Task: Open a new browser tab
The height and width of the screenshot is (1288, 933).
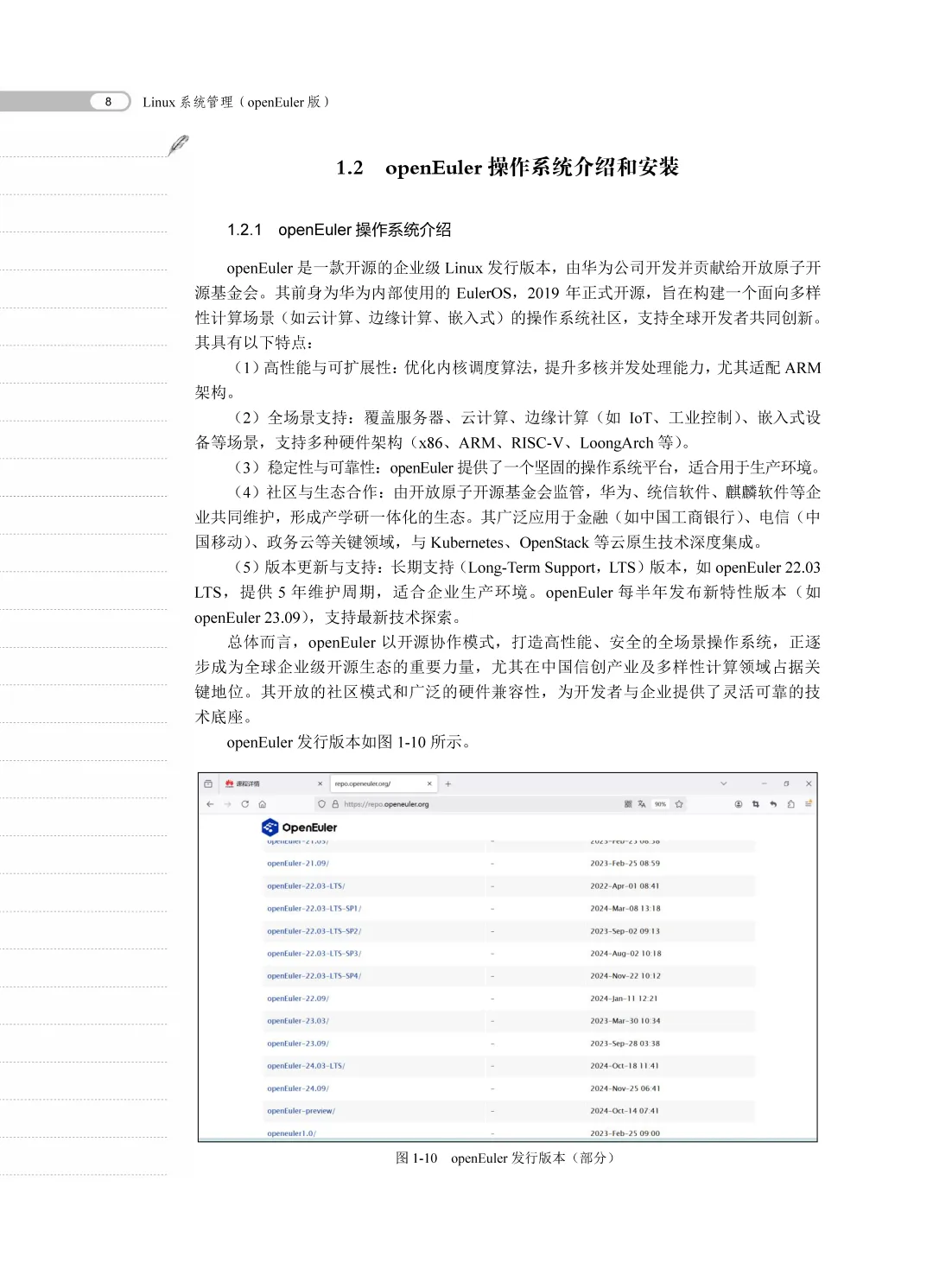Action: point(448,784)
